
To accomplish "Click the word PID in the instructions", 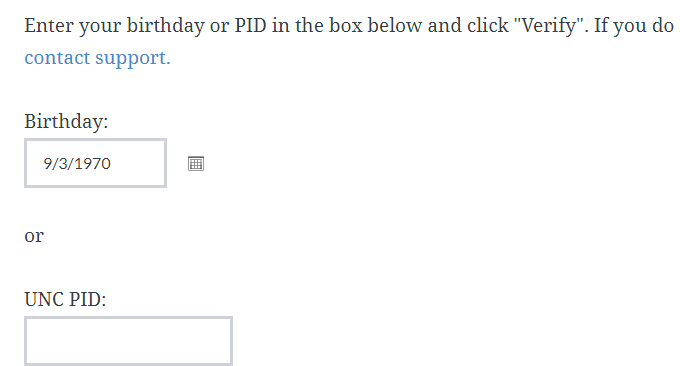I will coord(250,26).
